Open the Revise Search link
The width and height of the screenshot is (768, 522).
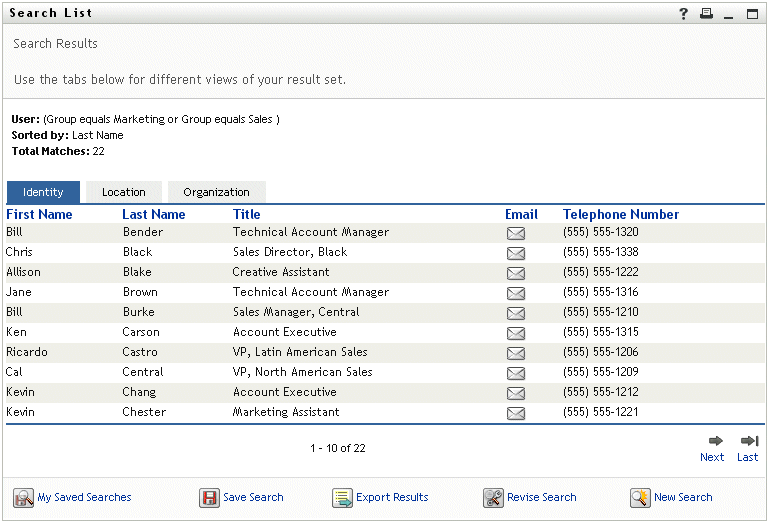click(541, 497)
